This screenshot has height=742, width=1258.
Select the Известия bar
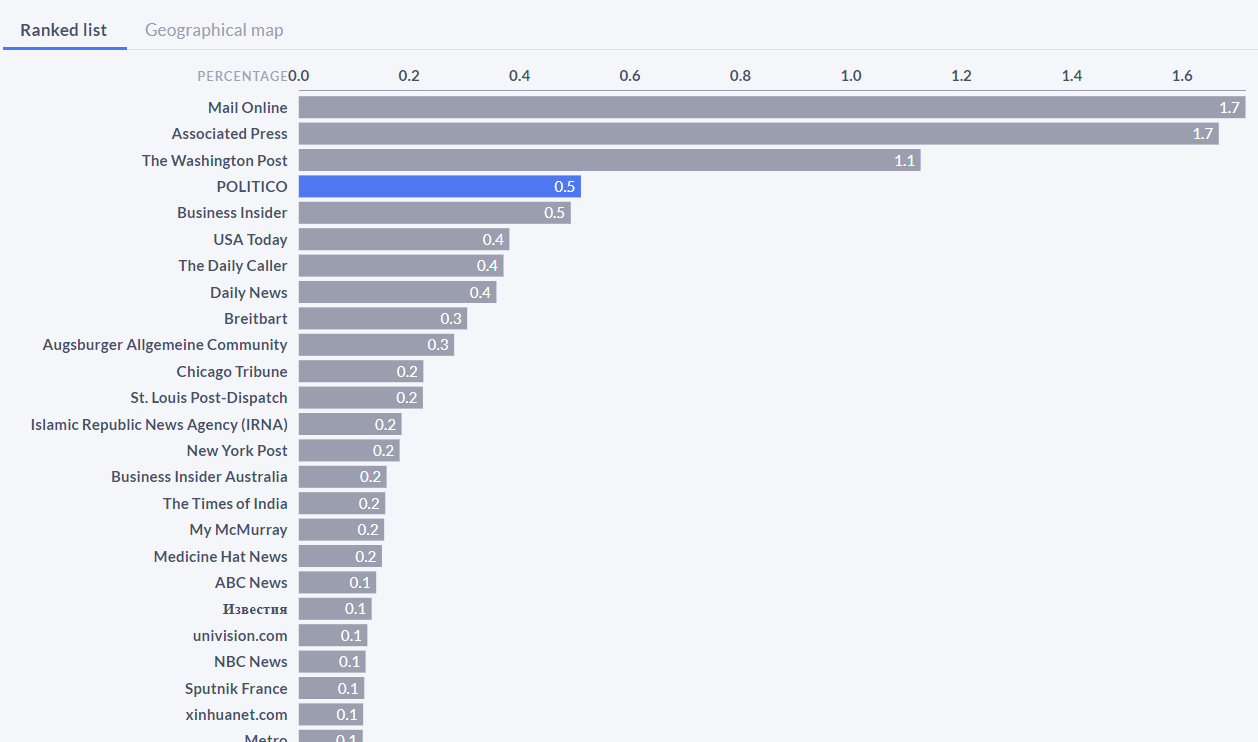[335, 608]
